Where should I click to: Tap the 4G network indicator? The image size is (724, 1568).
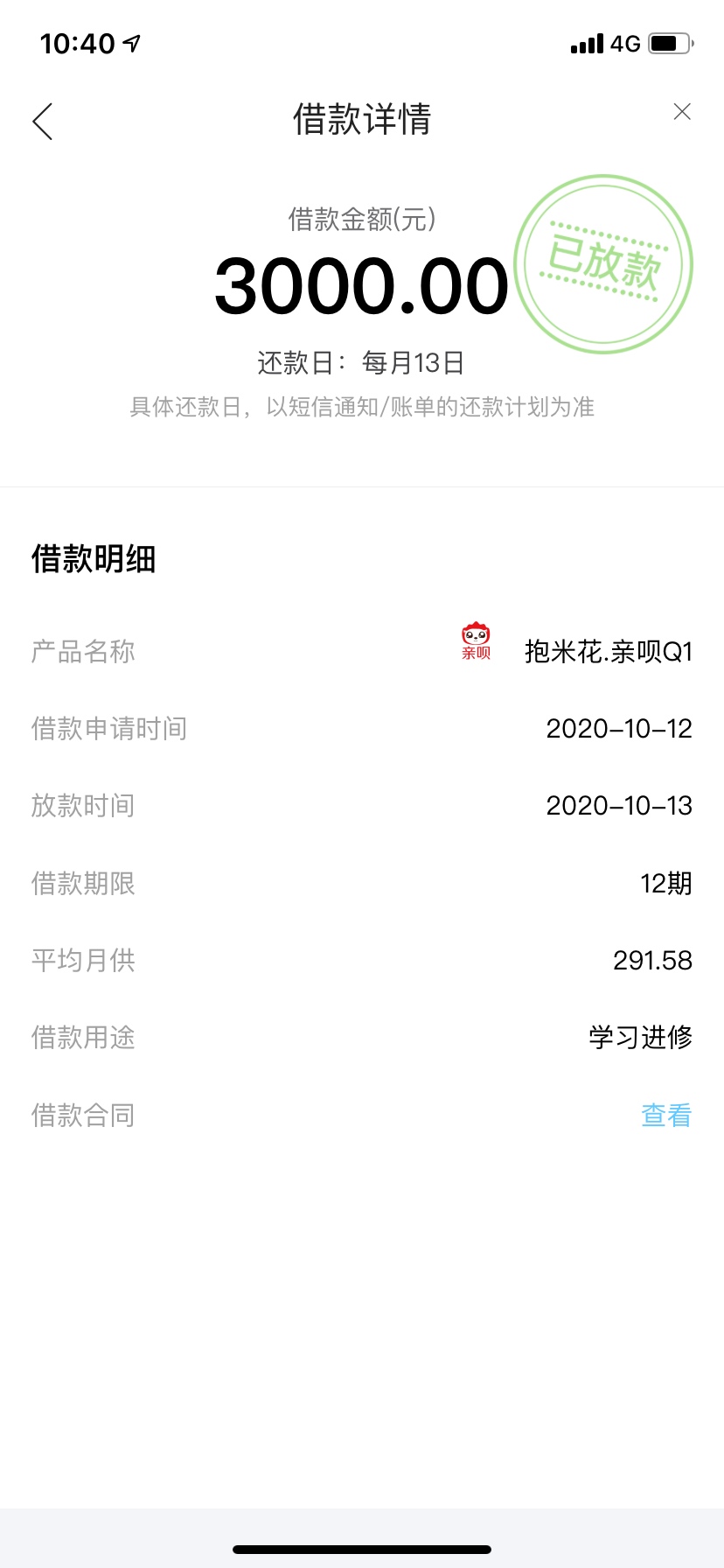[625, 44]
